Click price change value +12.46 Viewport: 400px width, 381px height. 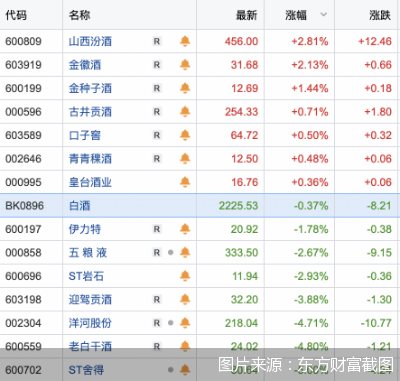pyautogui.click(x=375, y=41)
